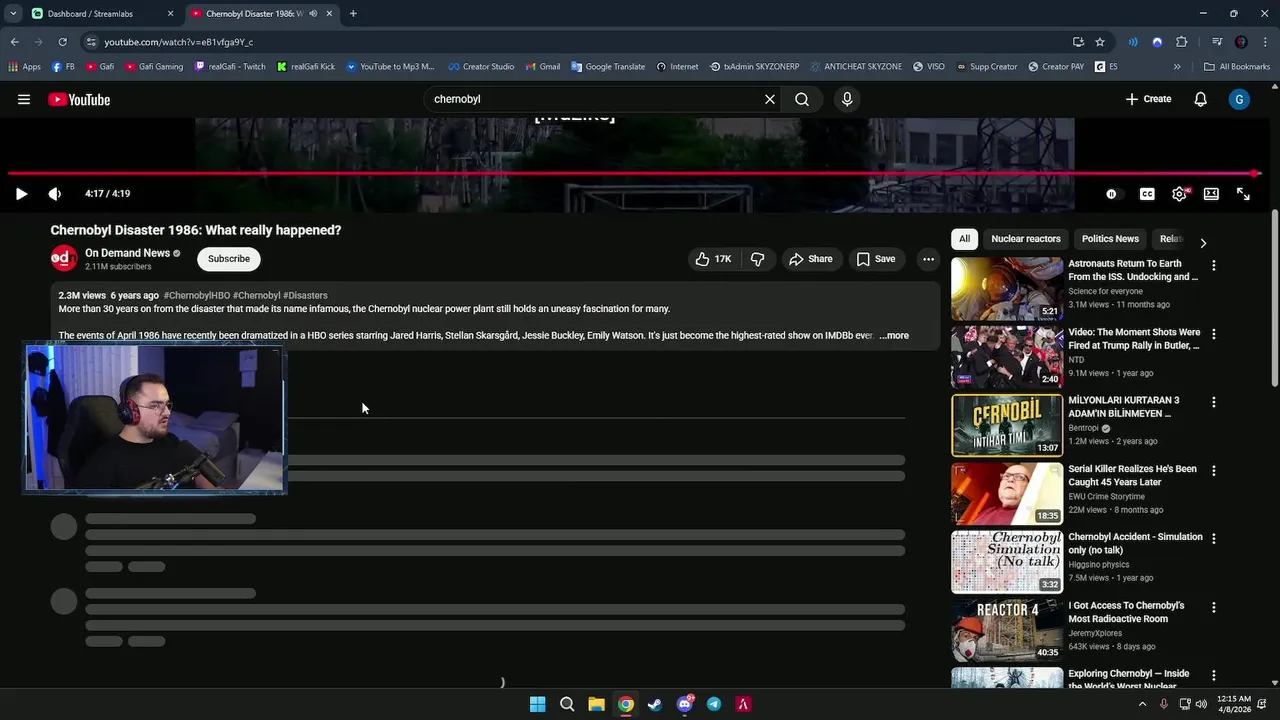
Task: Open the #ChernobylHBO hashtag link
Action: (x=197, y=296)
